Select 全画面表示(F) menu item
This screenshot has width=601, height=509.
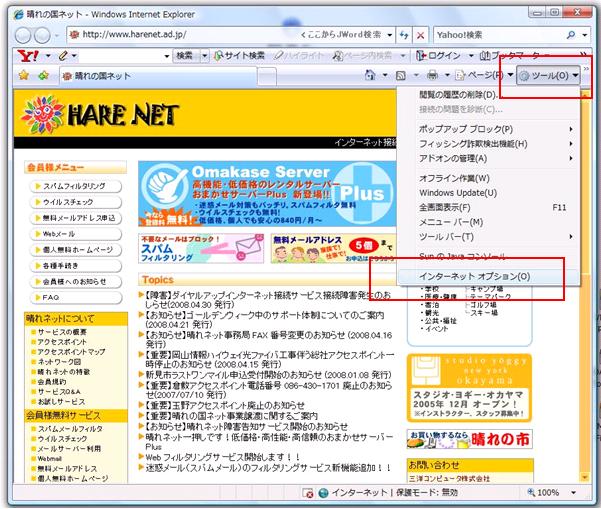(x=488, y=207)
